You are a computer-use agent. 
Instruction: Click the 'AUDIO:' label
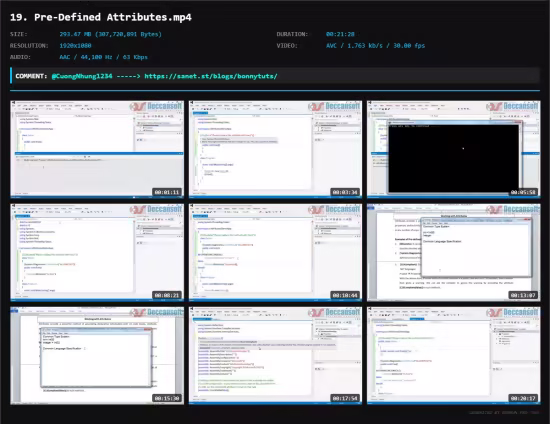tap(20, 57)
